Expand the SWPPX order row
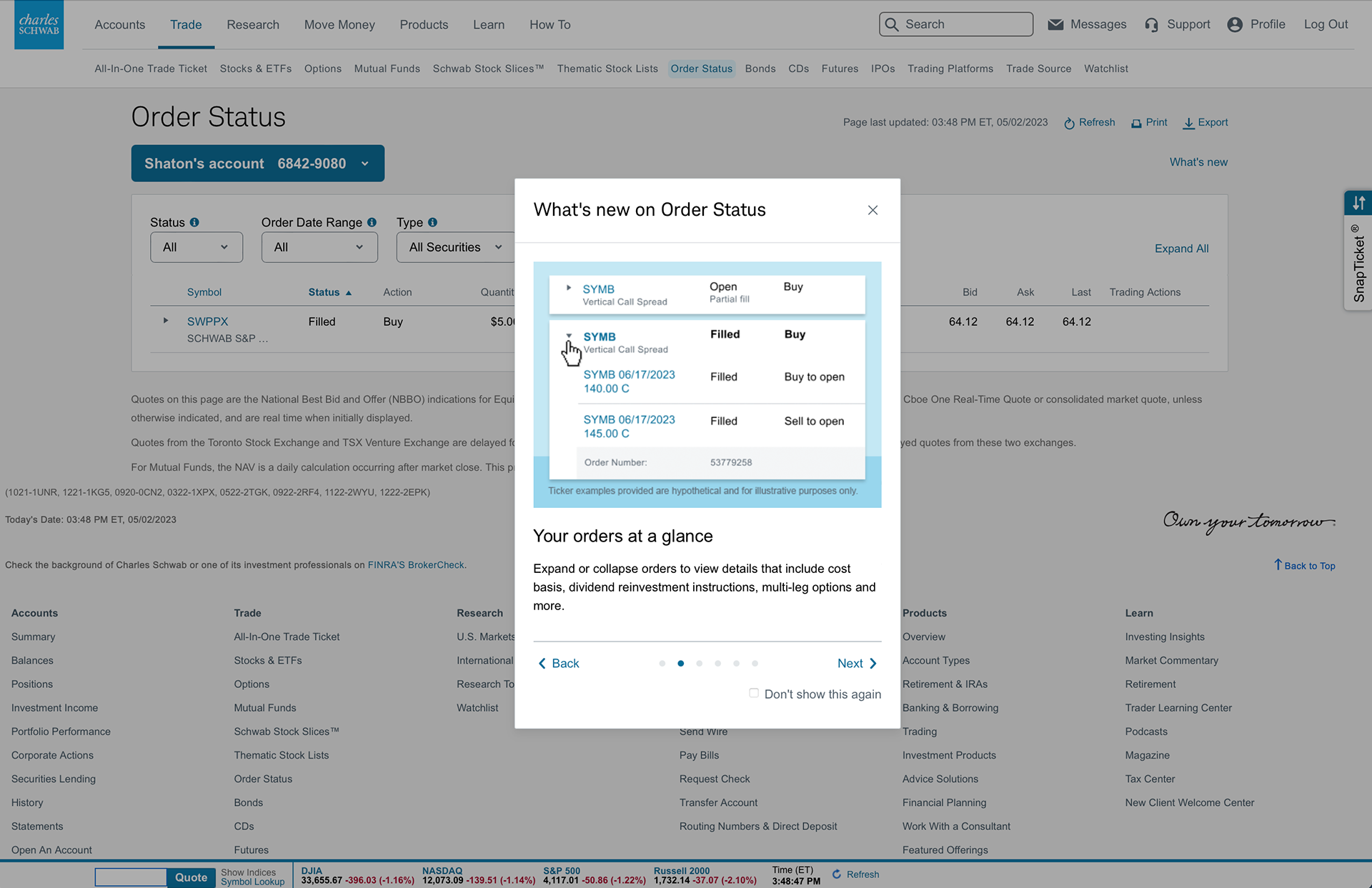This screenshot has width=1372, height=888. 166,321
